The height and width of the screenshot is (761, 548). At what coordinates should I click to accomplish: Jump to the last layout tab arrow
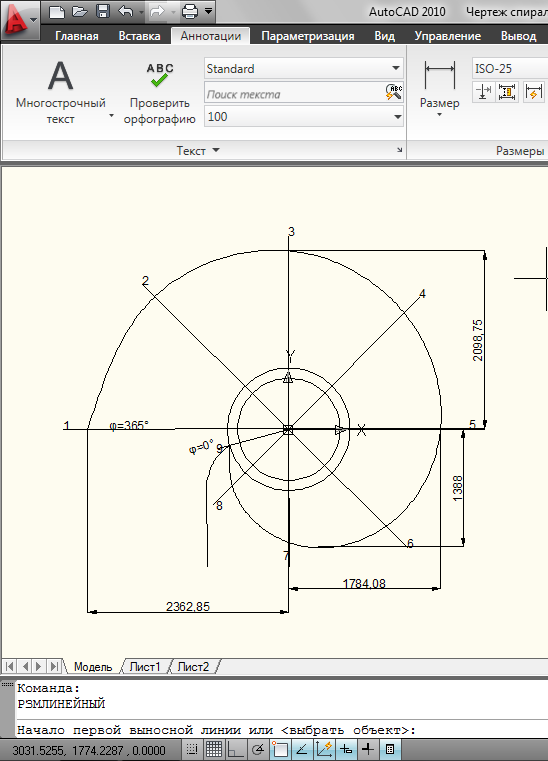coord(54,666)
